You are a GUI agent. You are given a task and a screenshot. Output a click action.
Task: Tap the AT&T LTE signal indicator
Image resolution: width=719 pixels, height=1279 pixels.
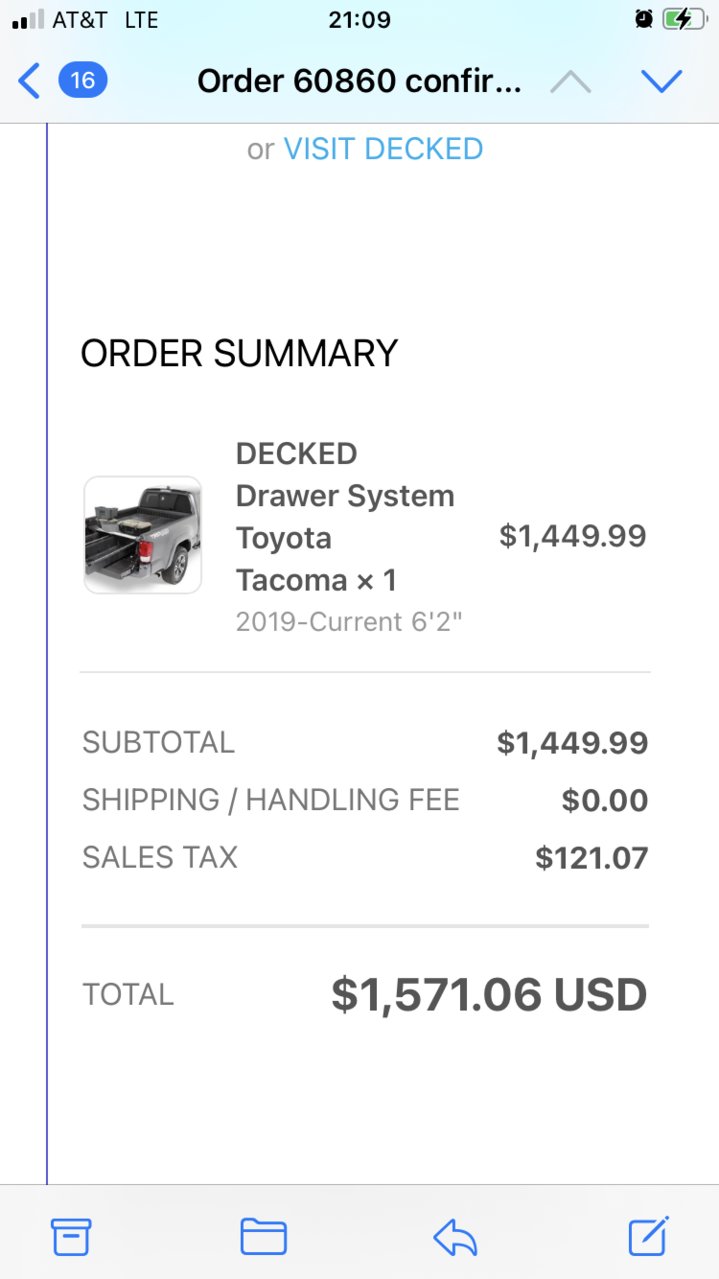[x=86, y=19]
